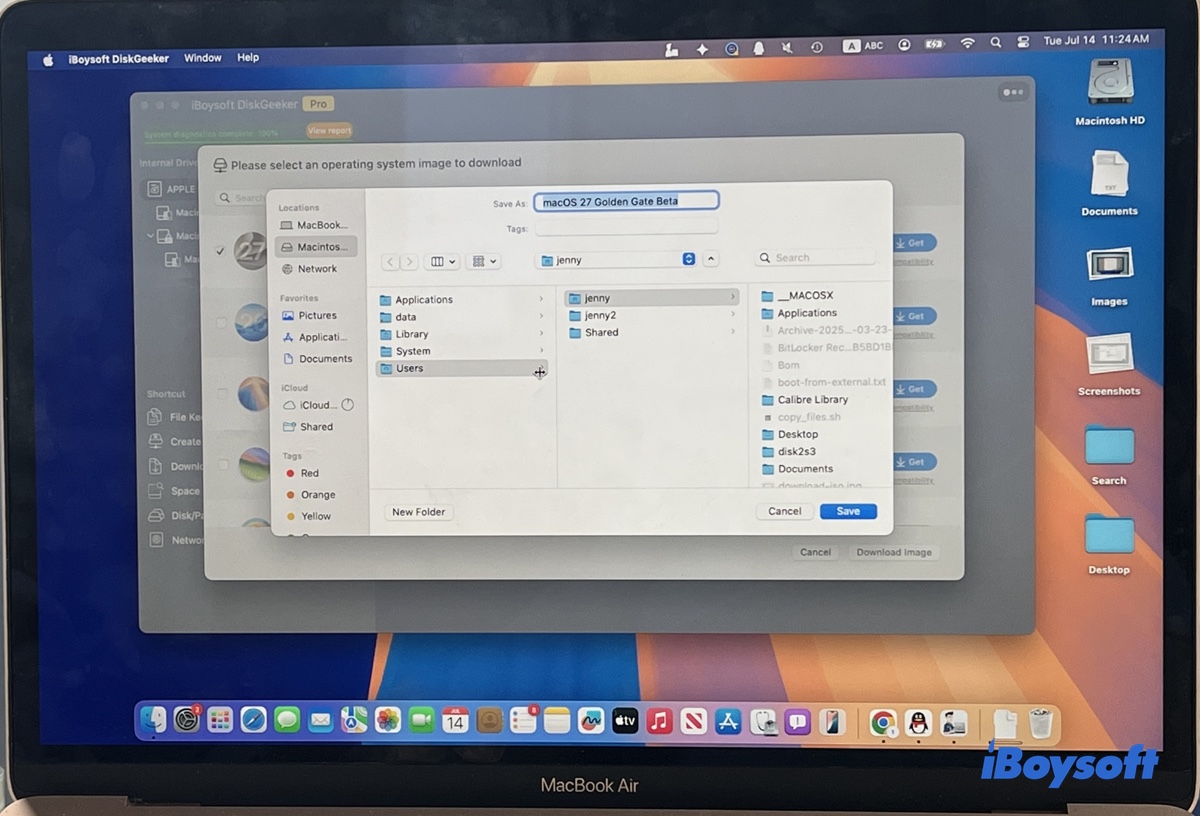Screen dimensions: 1200x816
Task: Click View report button in DiskGeeker window
Action: (x=329, y=130)
